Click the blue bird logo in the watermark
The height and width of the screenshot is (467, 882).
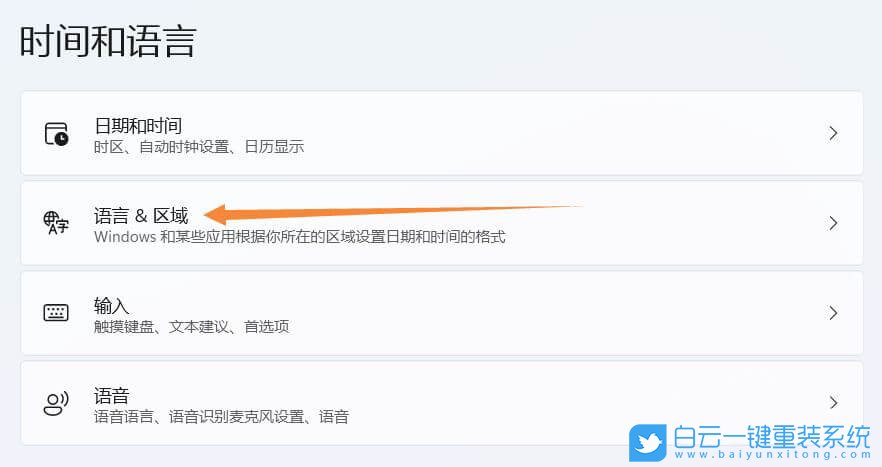tap(647, 442)
